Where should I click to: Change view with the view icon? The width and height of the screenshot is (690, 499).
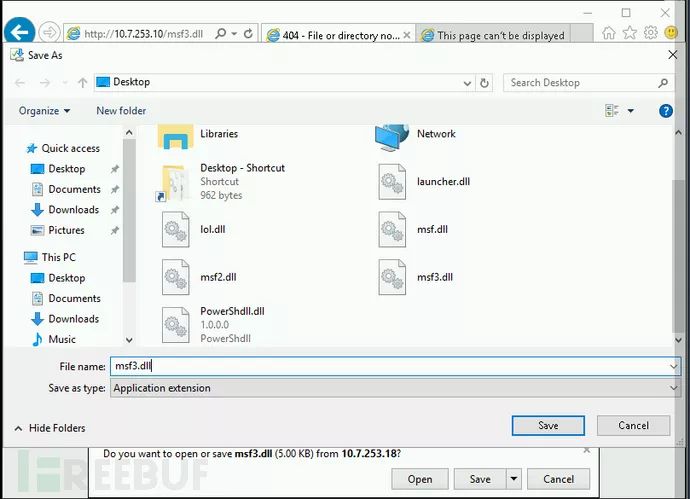612,110
